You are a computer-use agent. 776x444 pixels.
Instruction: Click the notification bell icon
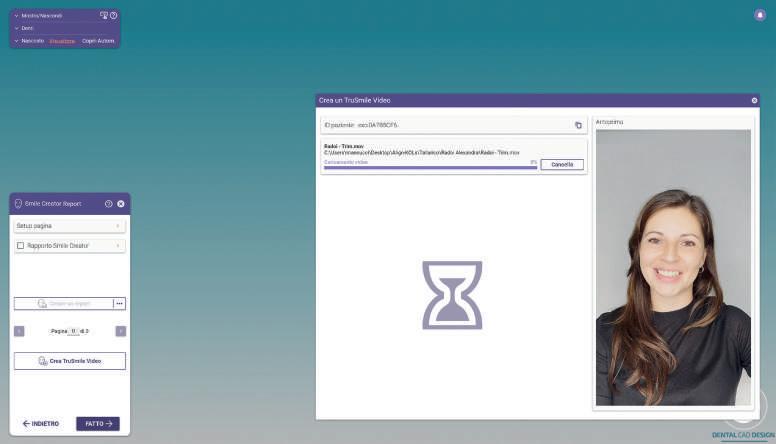pyautogui.click(x=760, y=15)
